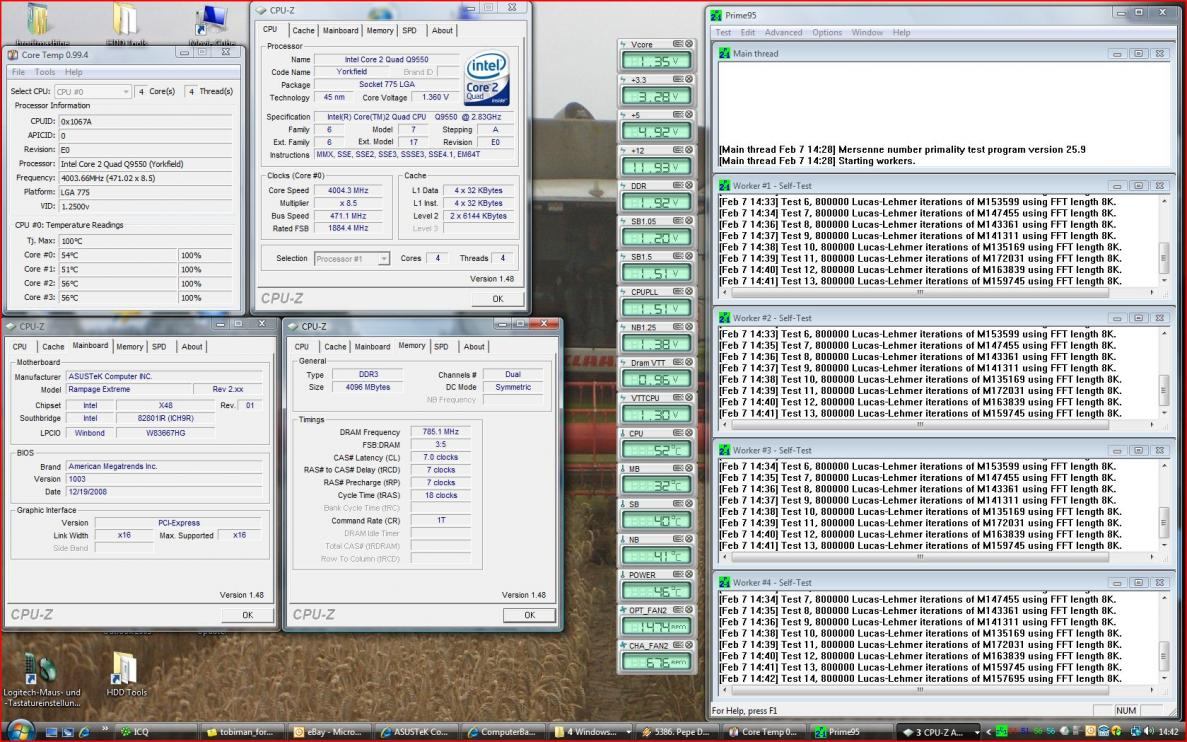Close the CHA_FAN2 fan monitor widget
This screenshot has height=742, width=1187.
click(x=689, y=644)
